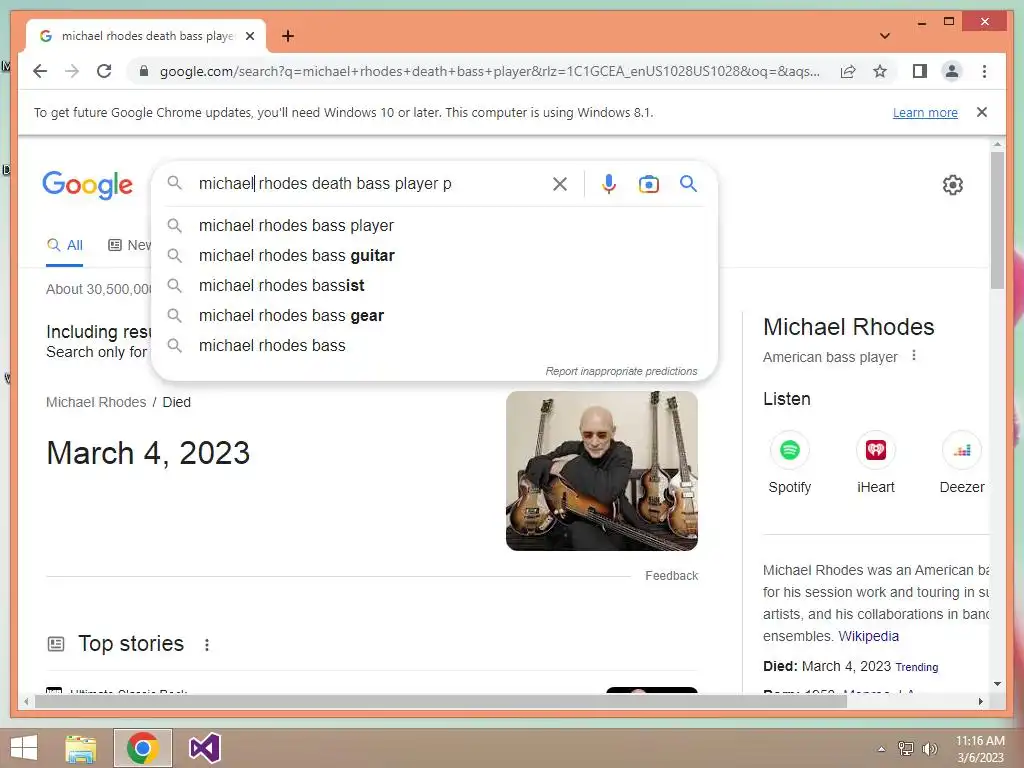Open more options beside American bass player
Screen dimensions: 1024x768
(x=914, y=356)
